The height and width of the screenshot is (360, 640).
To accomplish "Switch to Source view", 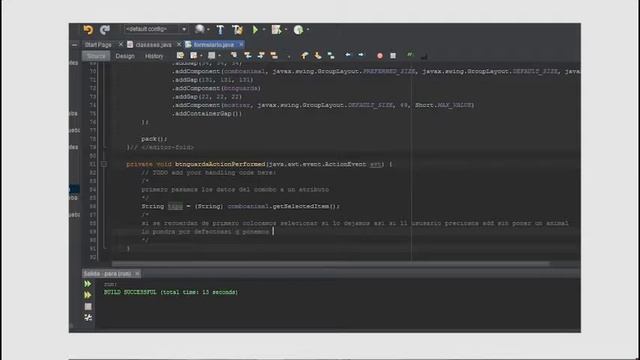I will point(96,56).
